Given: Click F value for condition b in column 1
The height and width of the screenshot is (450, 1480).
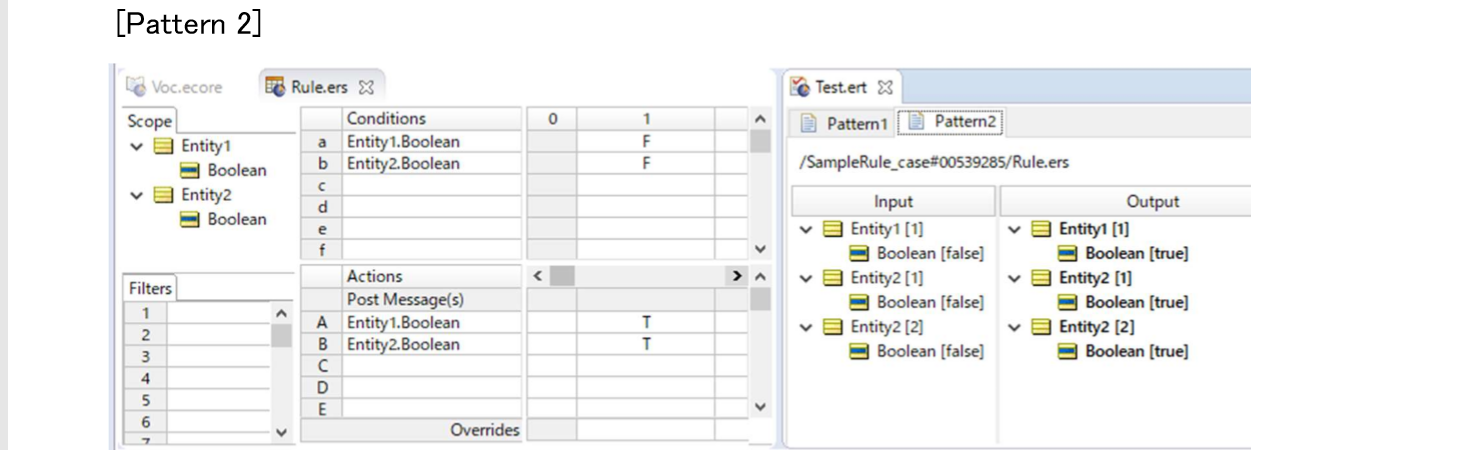Looking at the screenshot, I should [646, 163].
